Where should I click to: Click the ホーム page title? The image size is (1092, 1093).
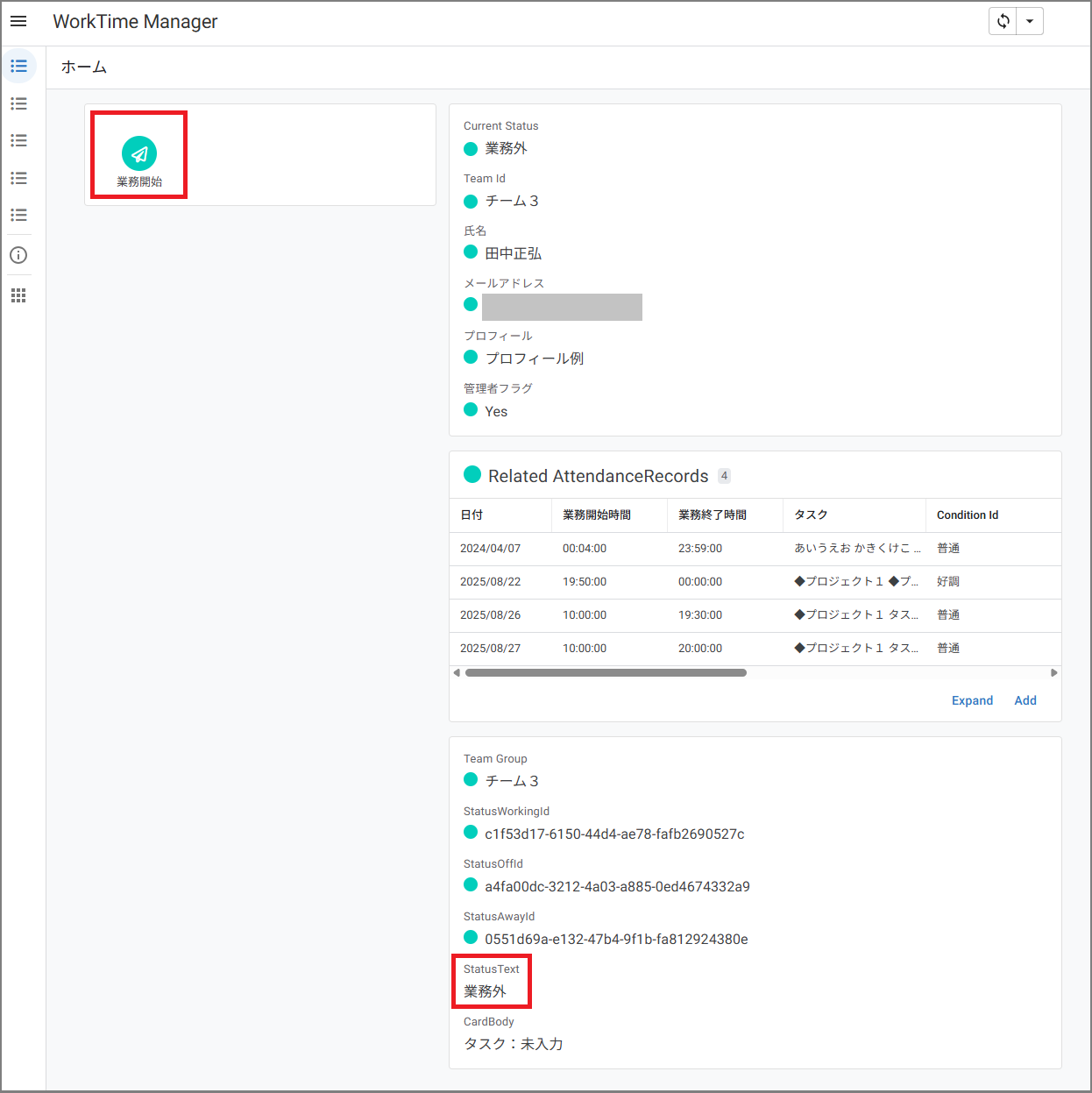coord(84,67)
